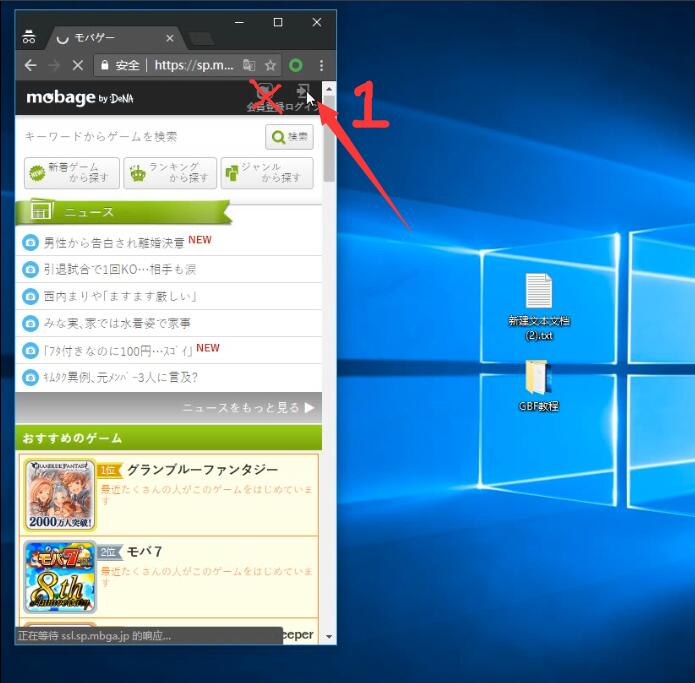
Task: Open Chrome three-dot menu
Action: 321,66
